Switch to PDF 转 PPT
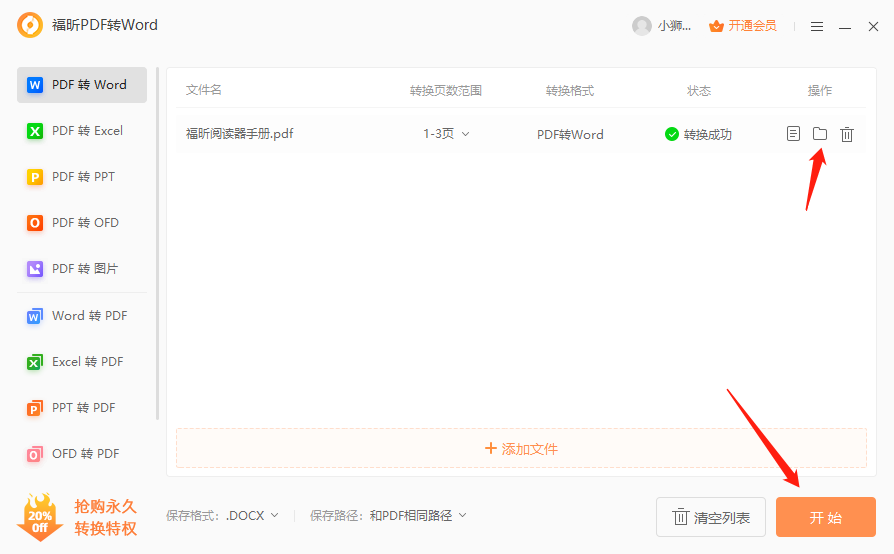Viewport: 894px width, 554px height. click(x=82, y=177)
